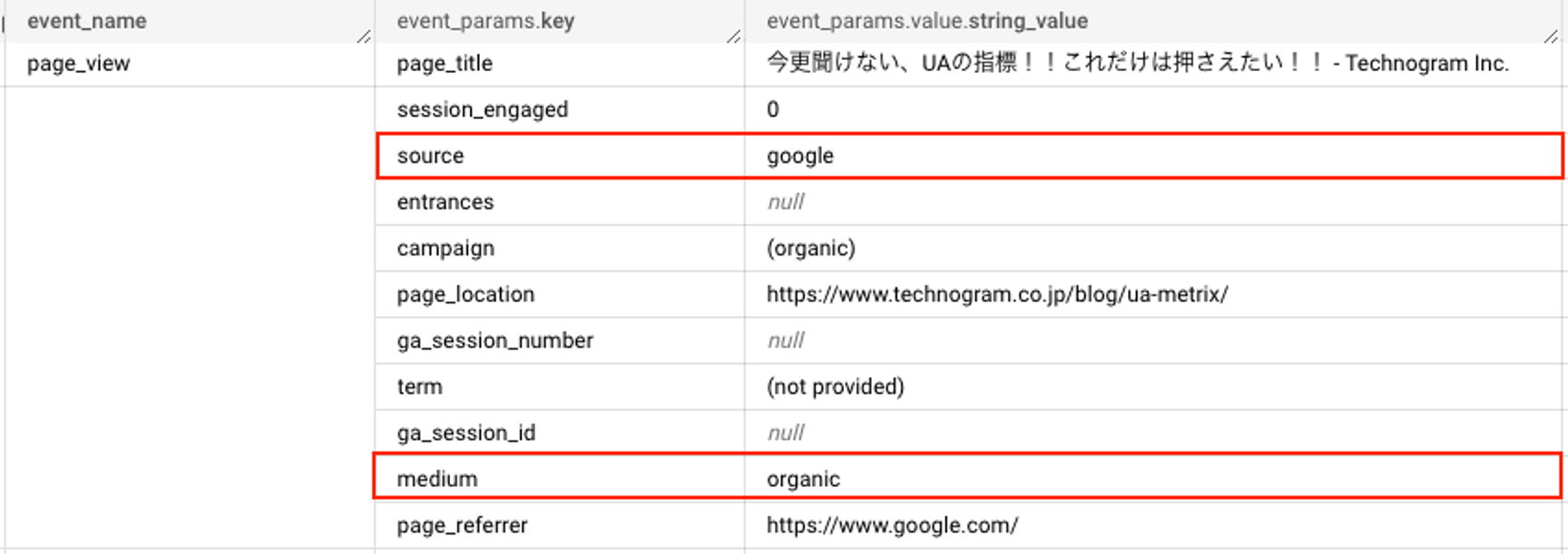Click the highlighted medium key cell

(x=560, y=478)
